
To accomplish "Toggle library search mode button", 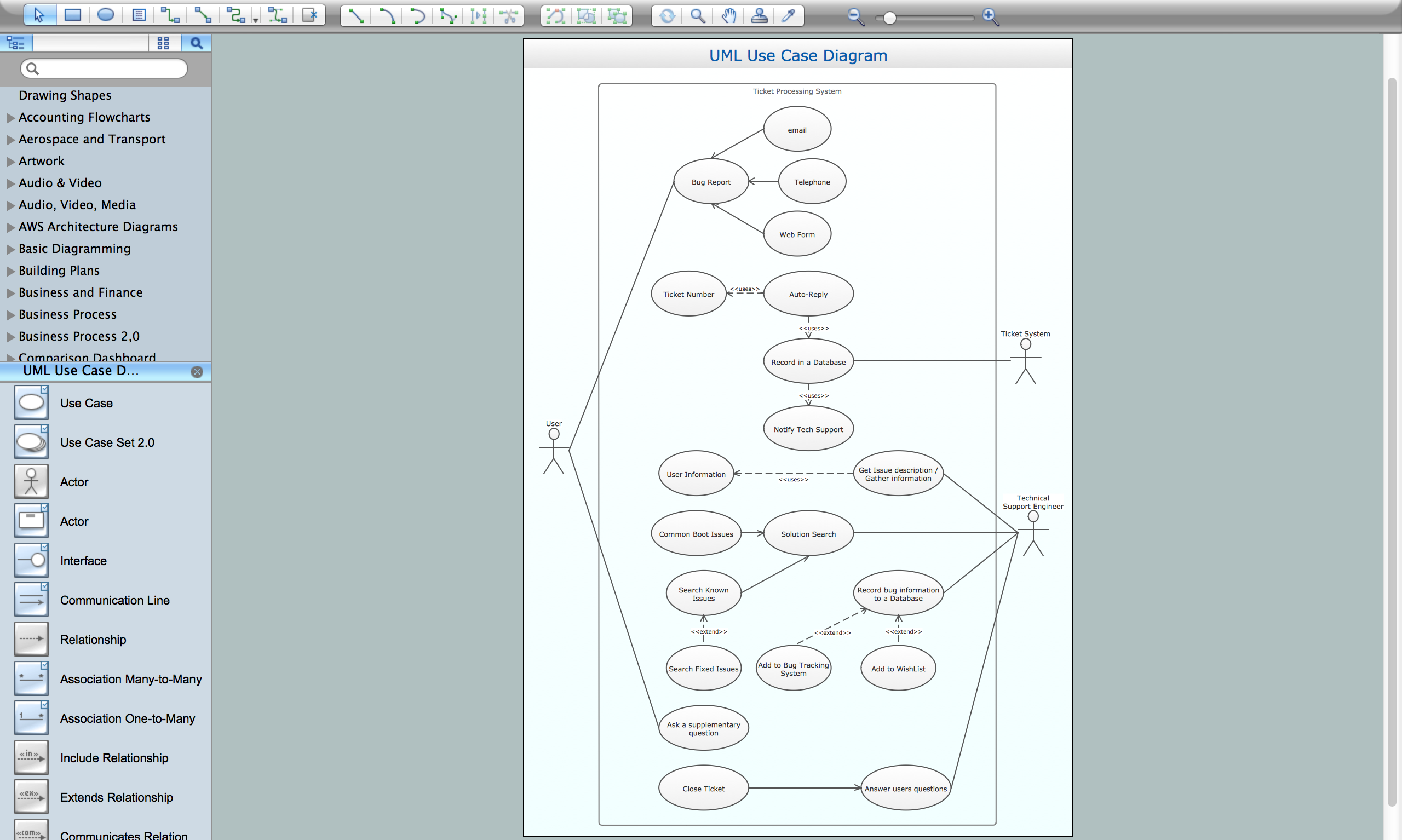I will (196, 43).
